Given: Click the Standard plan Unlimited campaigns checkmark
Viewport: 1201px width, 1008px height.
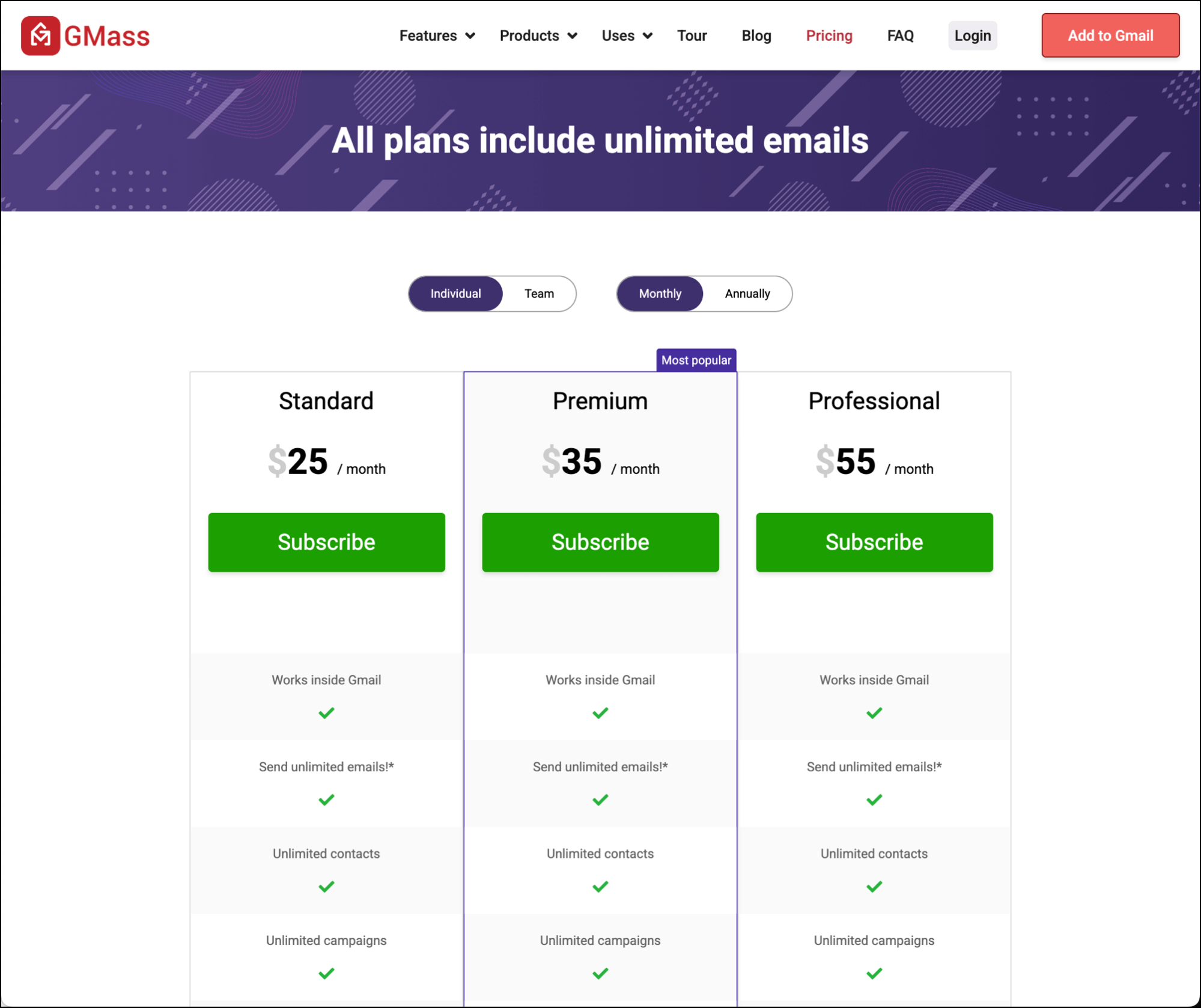Looking at the screenshot, I should (326, 973).
